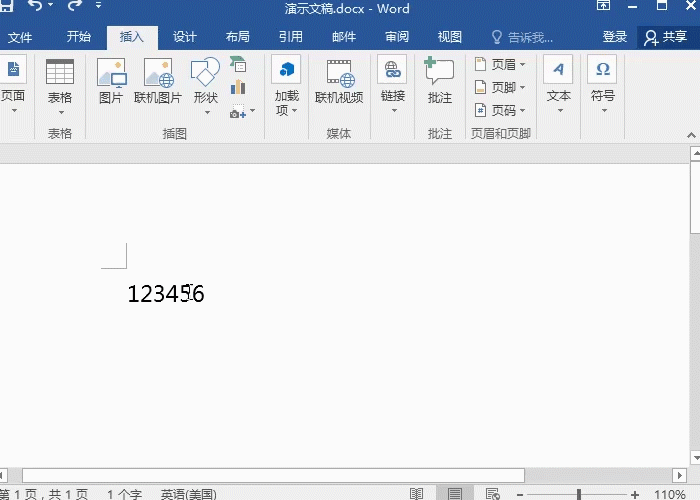Click the zoom slider handle
Viewport: 700px width, 500px height.
pos(579,494)
